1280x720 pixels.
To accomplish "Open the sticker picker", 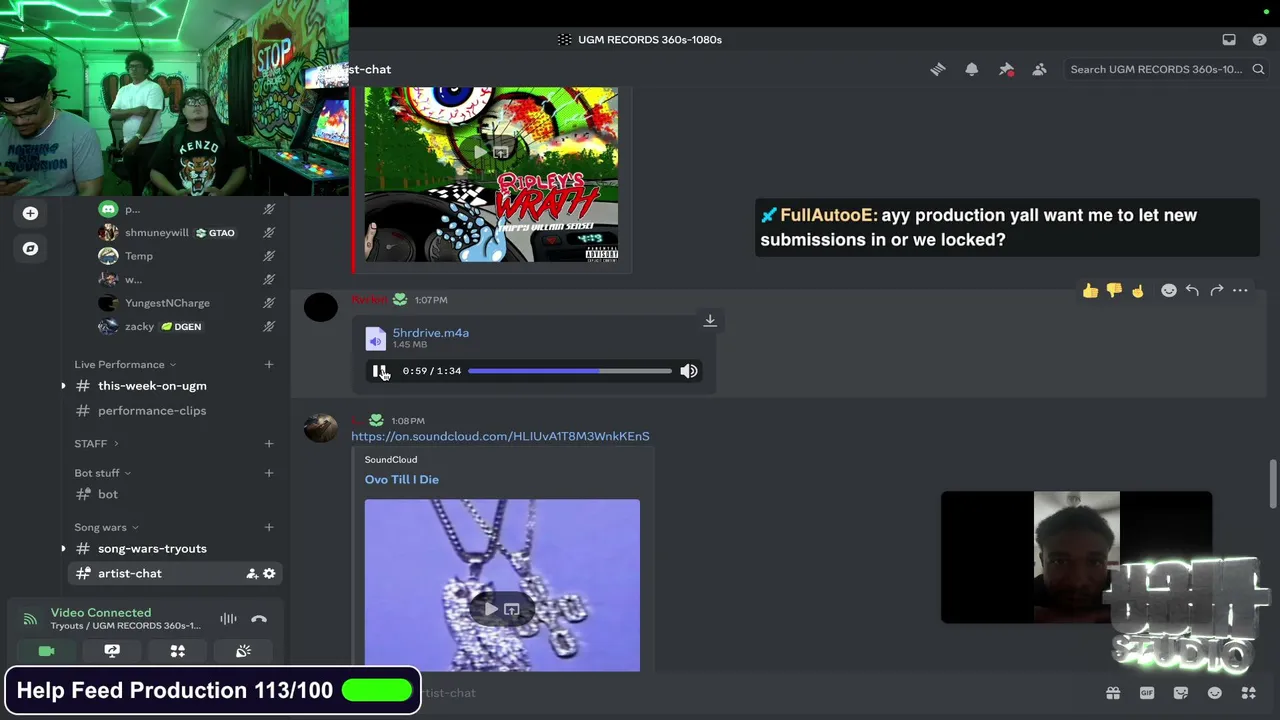I will [x=1181, y=693].
